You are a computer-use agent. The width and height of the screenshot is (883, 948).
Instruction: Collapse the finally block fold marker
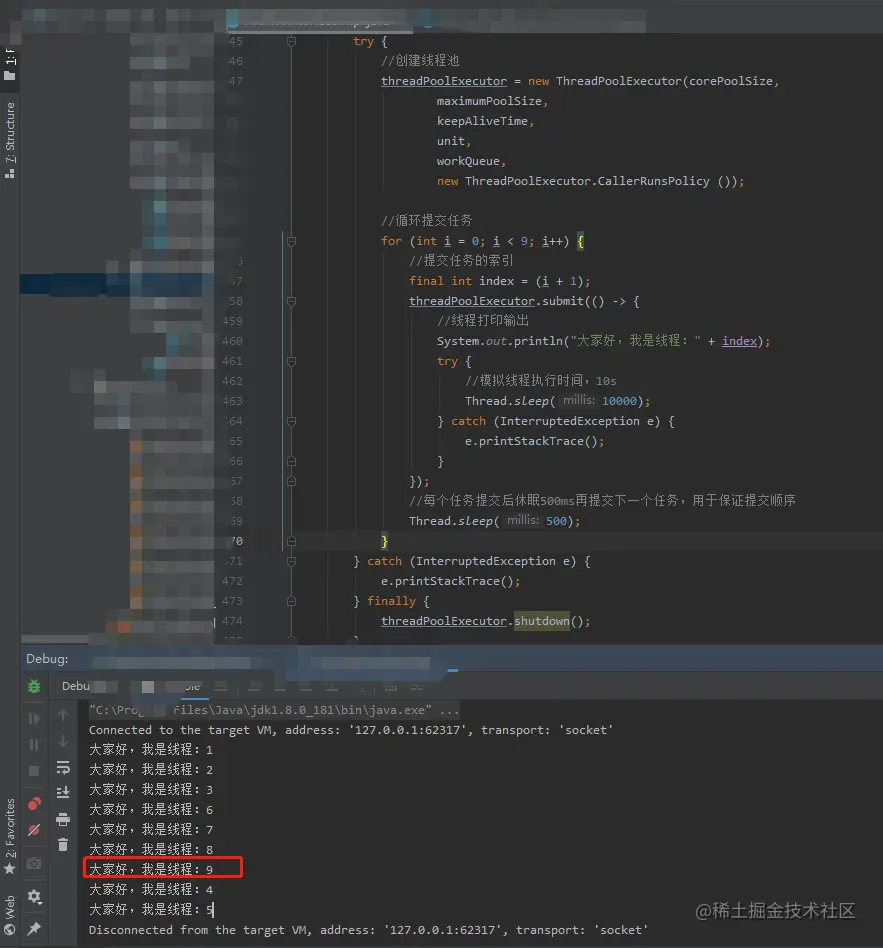[x=292, y=601]
